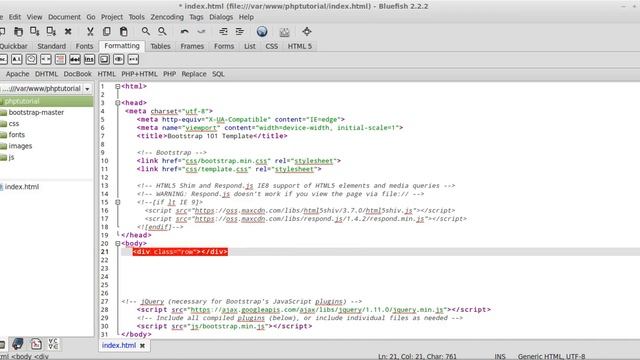640x360 pixels.
Task: Switch to the CSS toolbar tab
Action: pyautogui.click(x=271, y=46)
